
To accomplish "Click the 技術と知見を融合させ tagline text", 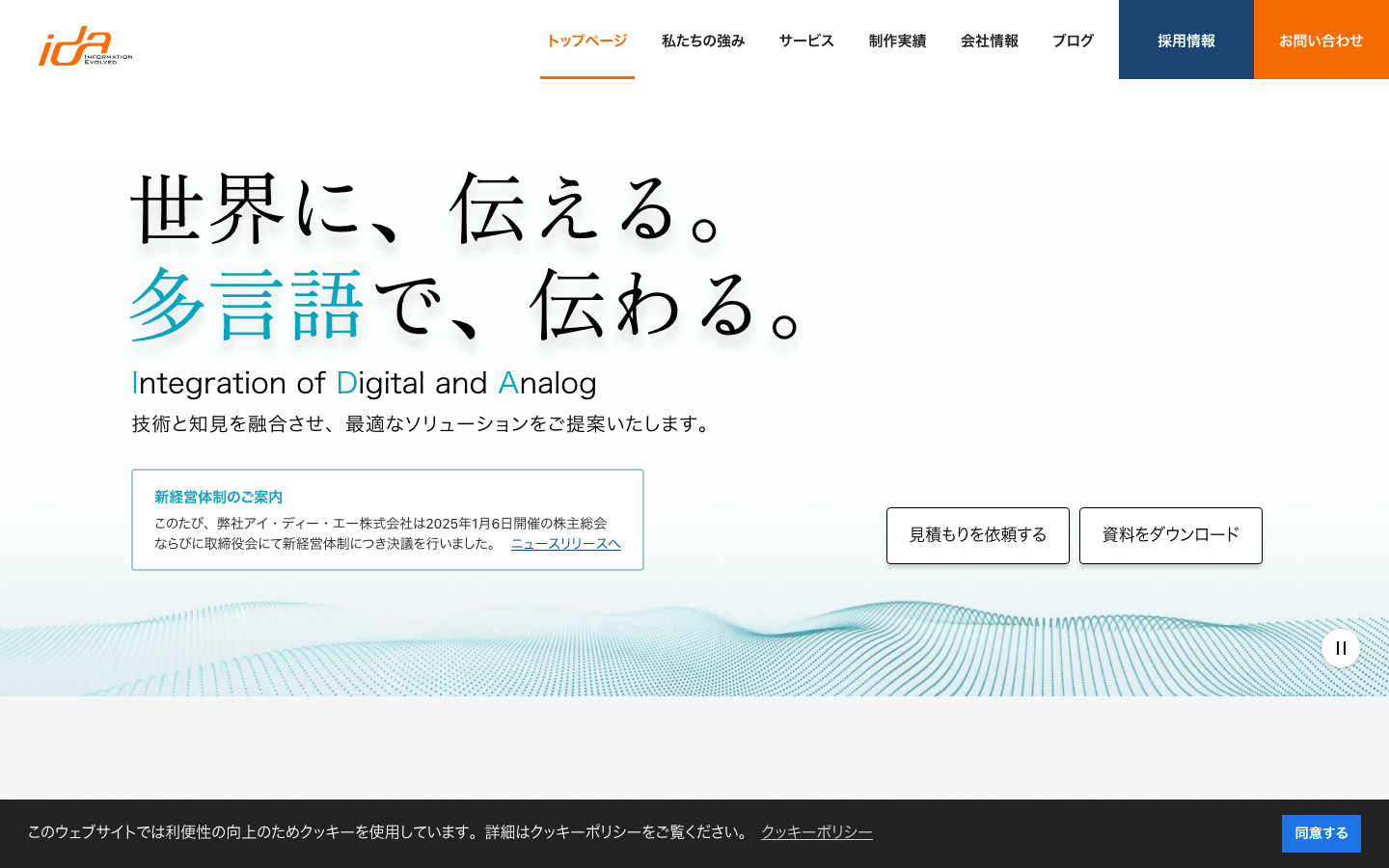I will point(422,423).
